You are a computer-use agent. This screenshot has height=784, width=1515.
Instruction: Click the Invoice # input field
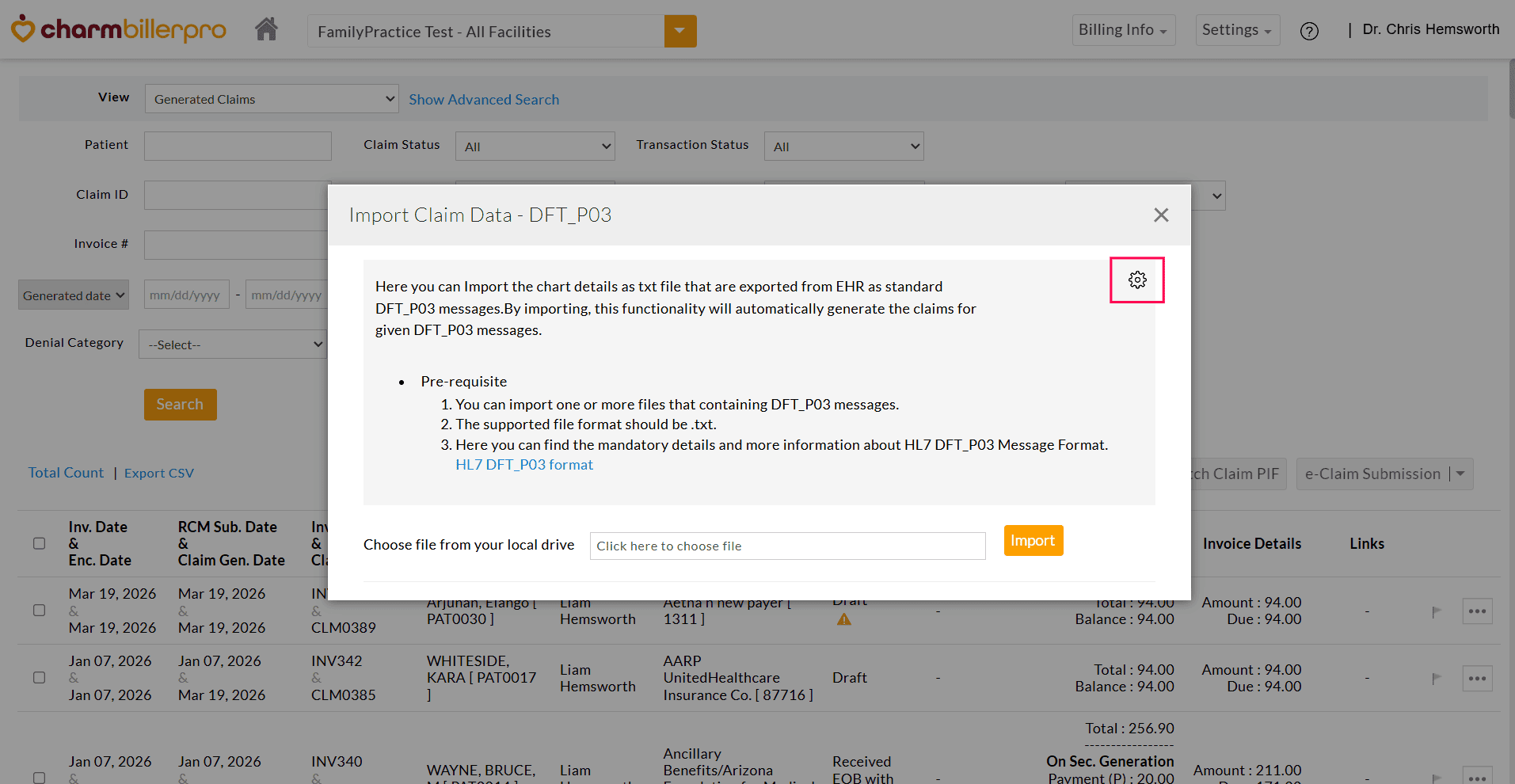[x=236, y=245]
